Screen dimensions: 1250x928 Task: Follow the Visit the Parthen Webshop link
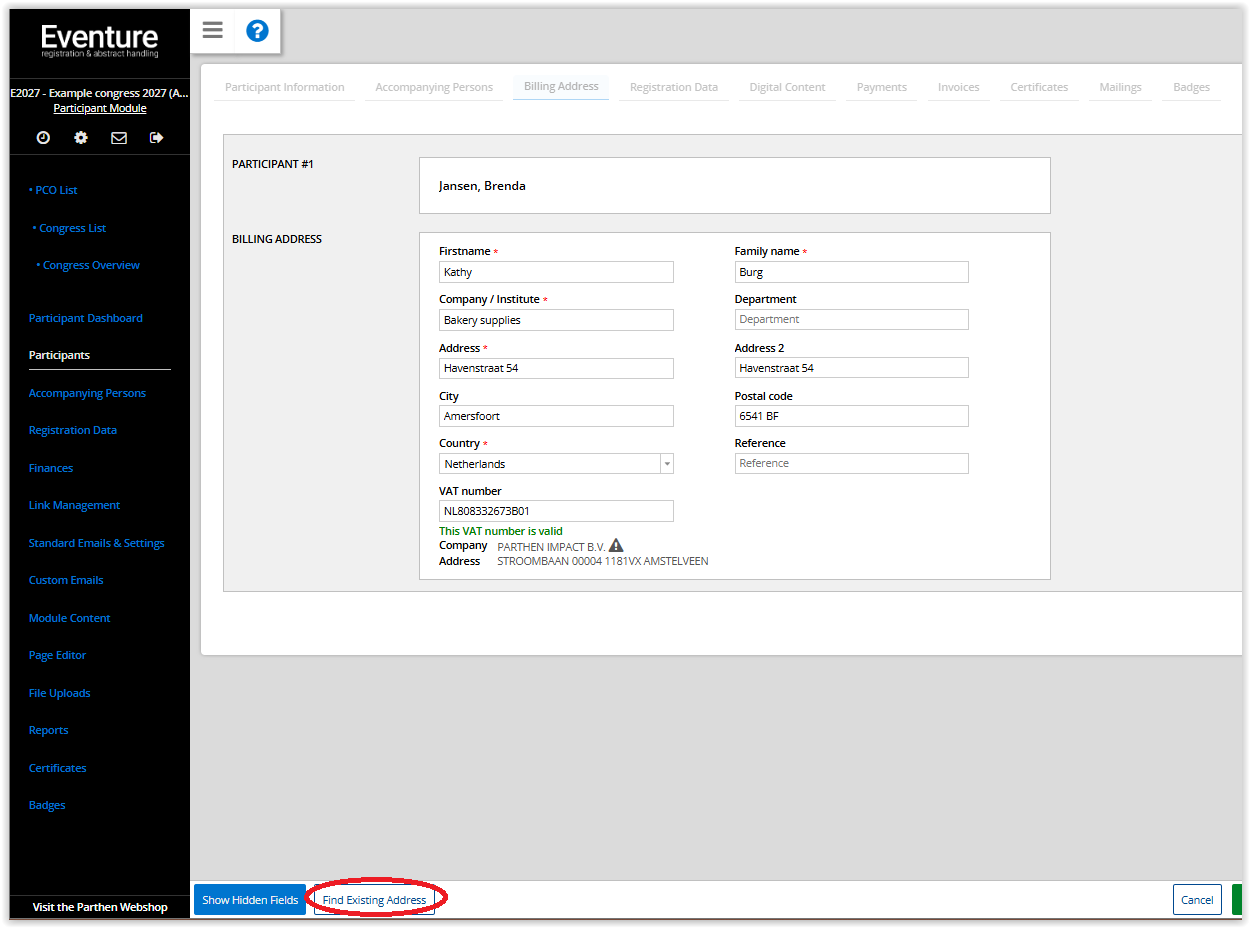click(99, 907)
